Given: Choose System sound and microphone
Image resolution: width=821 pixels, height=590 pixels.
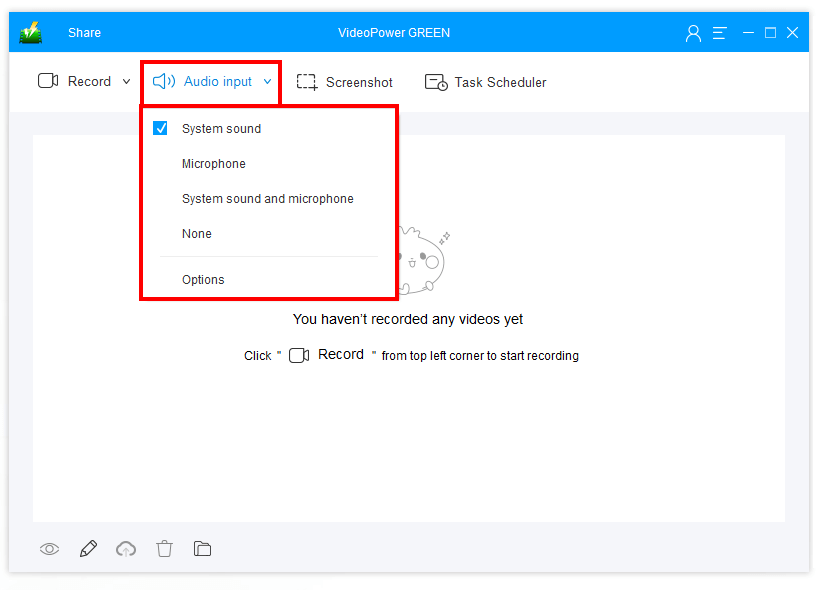Looking at the screenshot, I should [x=268, y=199].
